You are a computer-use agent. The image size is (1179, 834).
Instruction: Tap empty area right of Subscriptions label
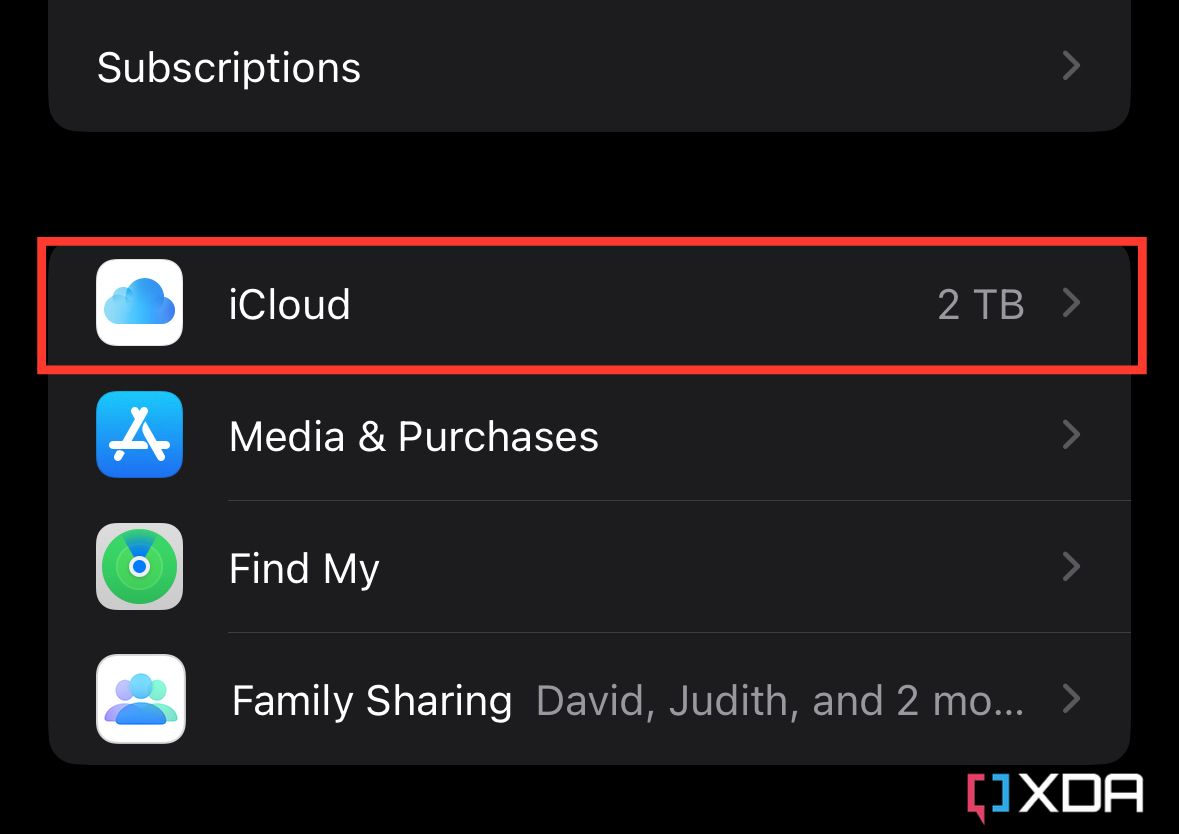(700, 67)
